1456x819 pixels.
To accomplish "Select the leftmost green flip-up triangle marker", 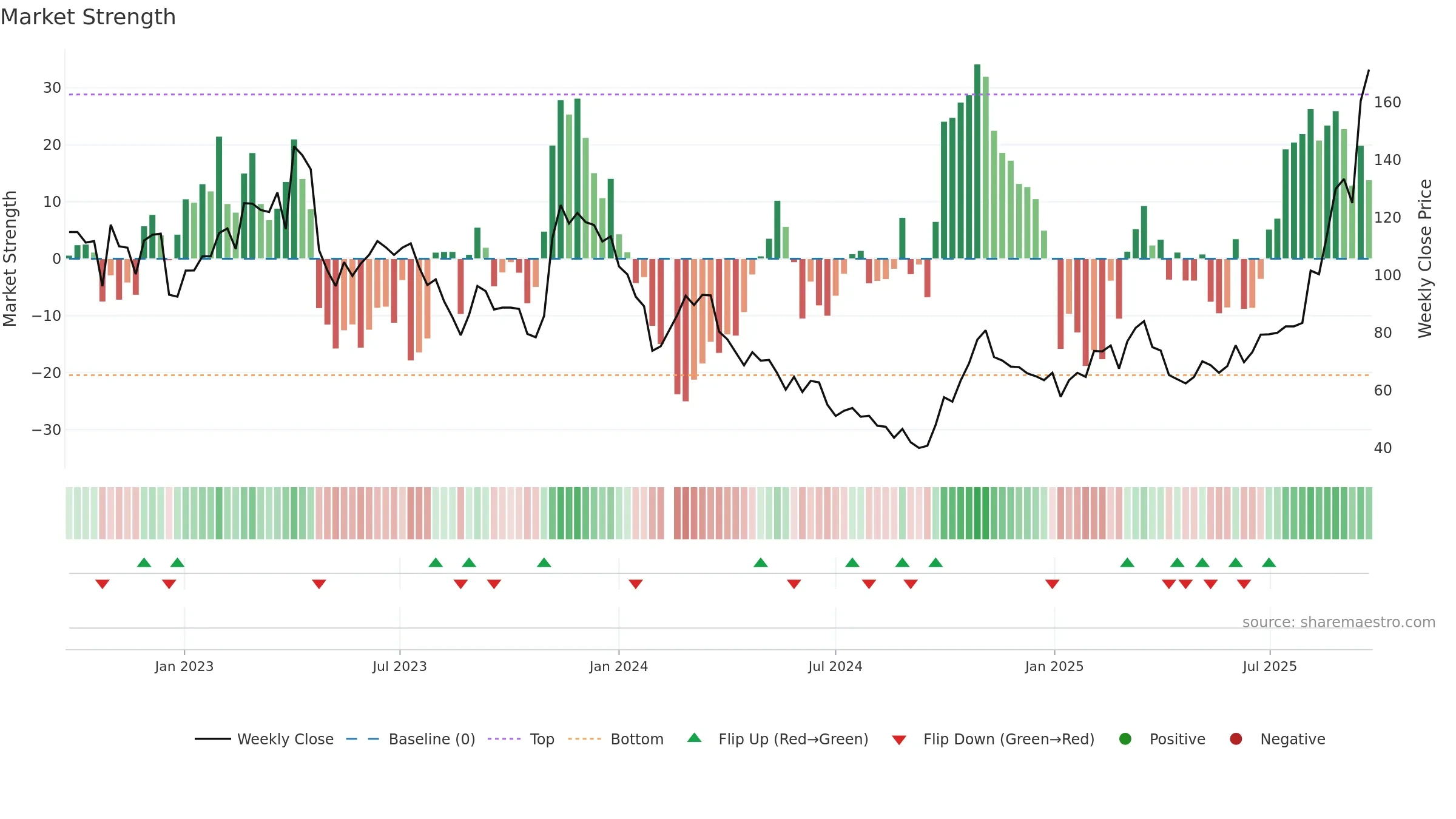I will pos(144,562).
